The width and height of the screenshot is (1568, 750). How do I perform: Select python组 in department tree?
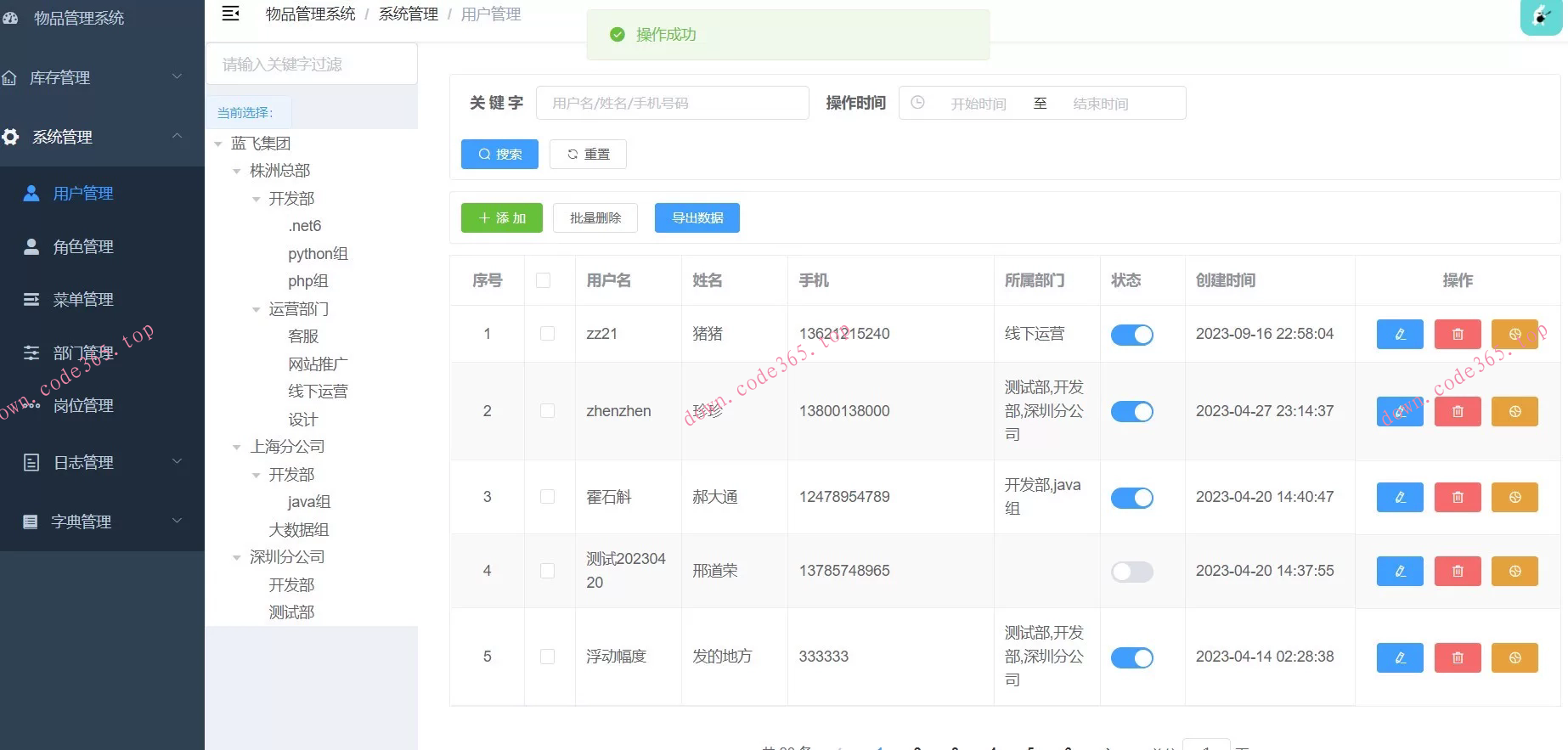pyautogui.click(x=318, y=253)
